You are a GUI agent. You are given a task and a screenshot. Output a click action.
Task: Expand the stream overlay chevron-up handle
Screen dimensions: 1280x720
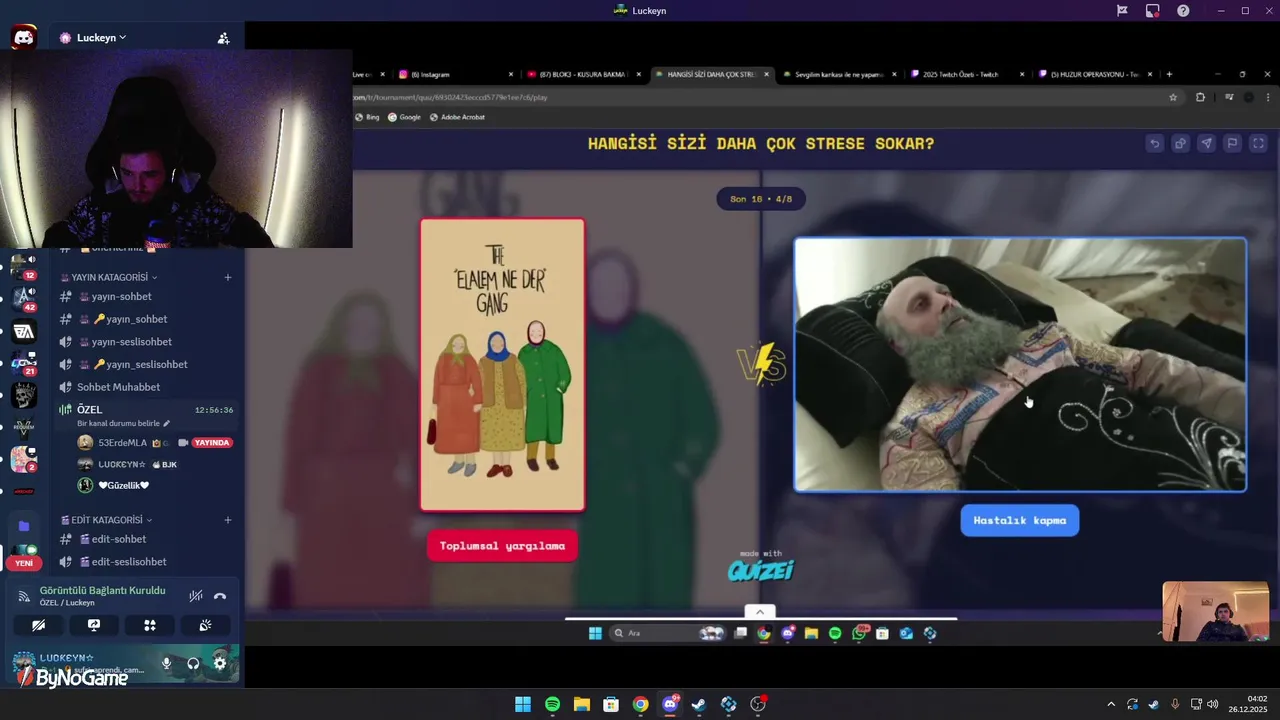point(759,612)
